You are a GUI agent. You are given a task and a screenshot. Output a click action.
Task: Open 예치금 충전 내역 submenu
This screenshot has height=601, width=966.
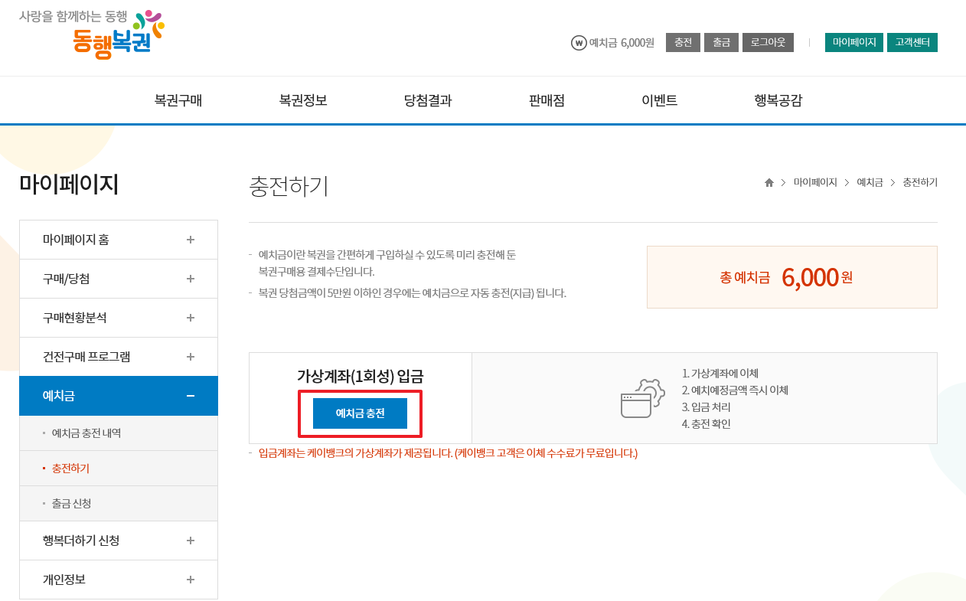118,434
